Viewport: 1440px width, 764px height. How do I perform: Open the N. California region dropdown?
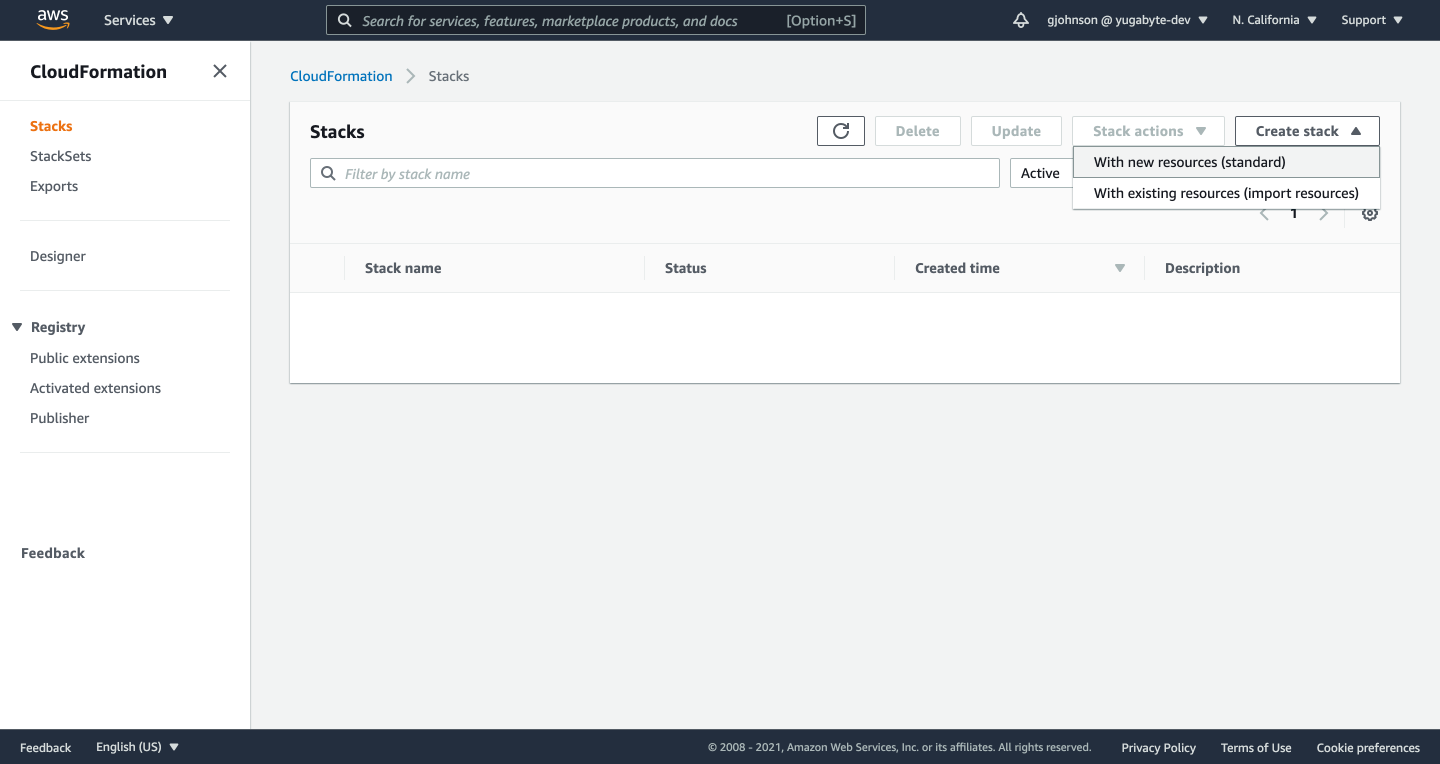[1273, 19]
